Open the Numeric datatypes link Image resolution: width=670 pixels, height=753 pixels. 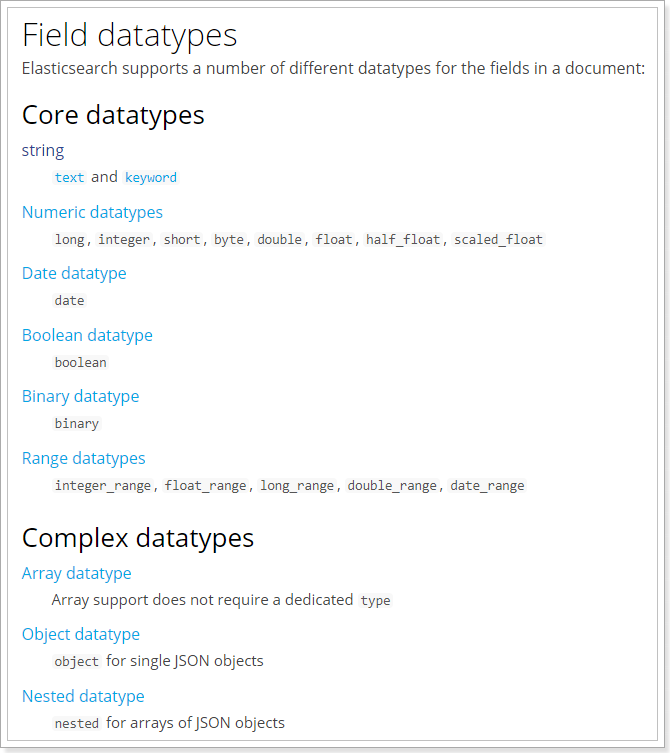[92, 212]
